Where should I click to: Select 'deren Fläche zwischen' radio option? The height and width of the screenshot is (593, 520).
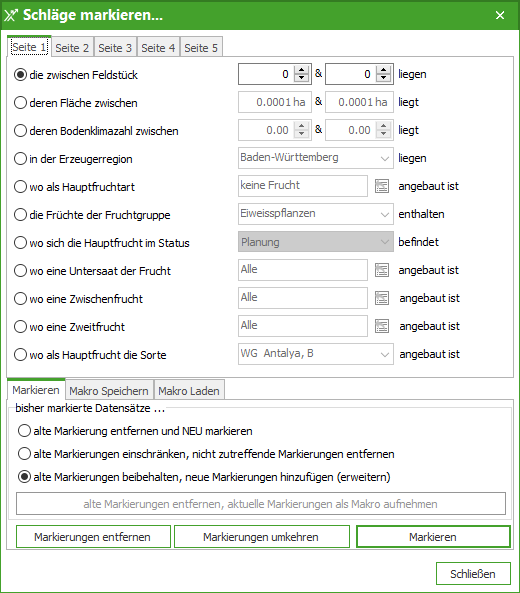[x=20, y=102]
